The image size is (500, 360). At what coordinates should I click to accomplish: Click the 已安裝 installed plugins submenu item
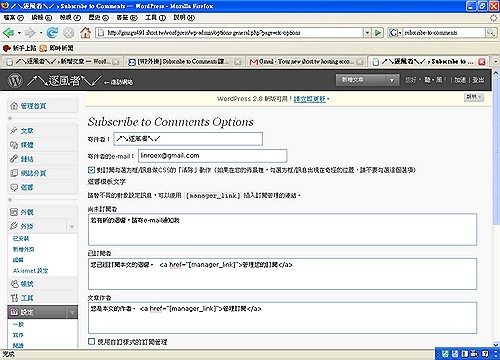21,239
